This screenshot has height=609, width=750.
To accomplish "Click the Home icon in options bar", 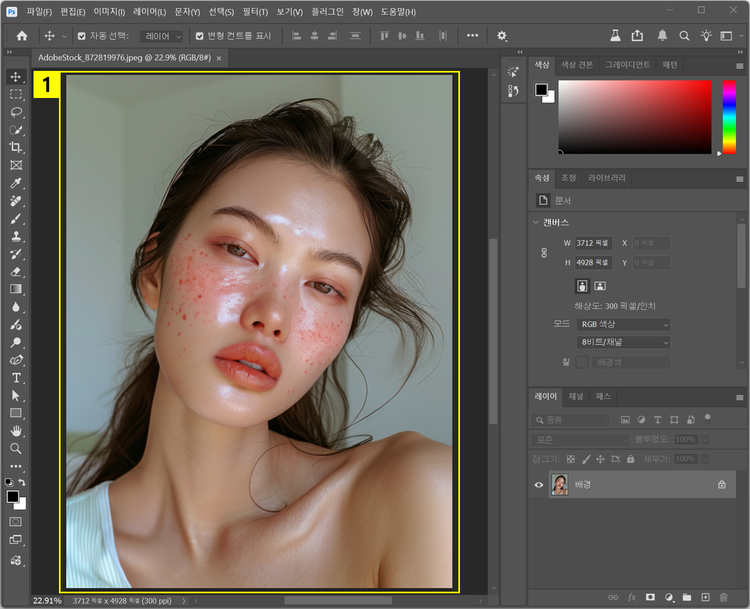I will (22, 36).
